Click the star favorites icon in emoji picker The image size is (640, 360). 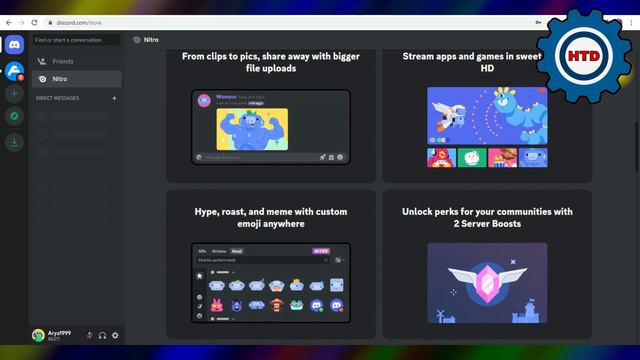[x=200, y=276]
